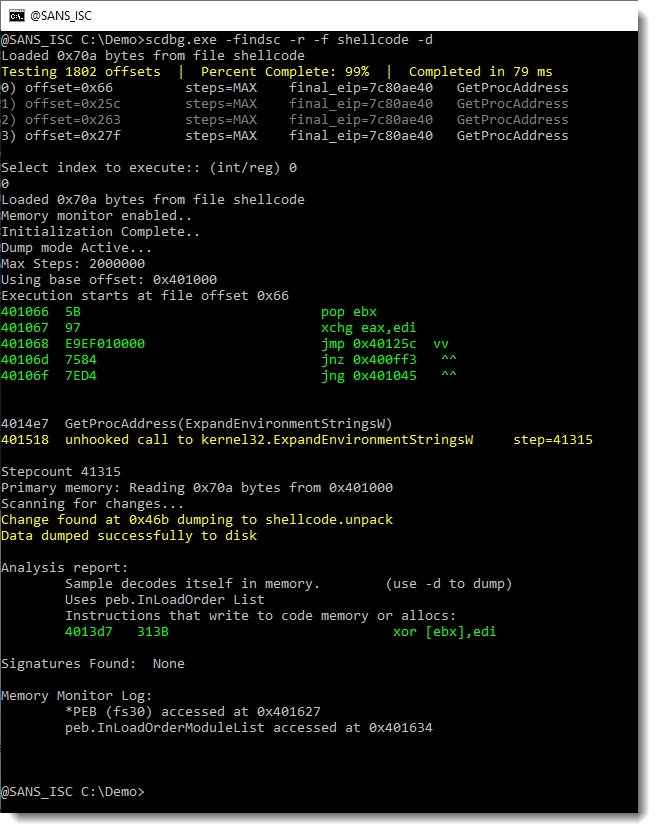658x833 pixels.
Task: Click the 'peb.InLoadOrderModuleList accessed' log entry
Action: click(x=248, y=728)
